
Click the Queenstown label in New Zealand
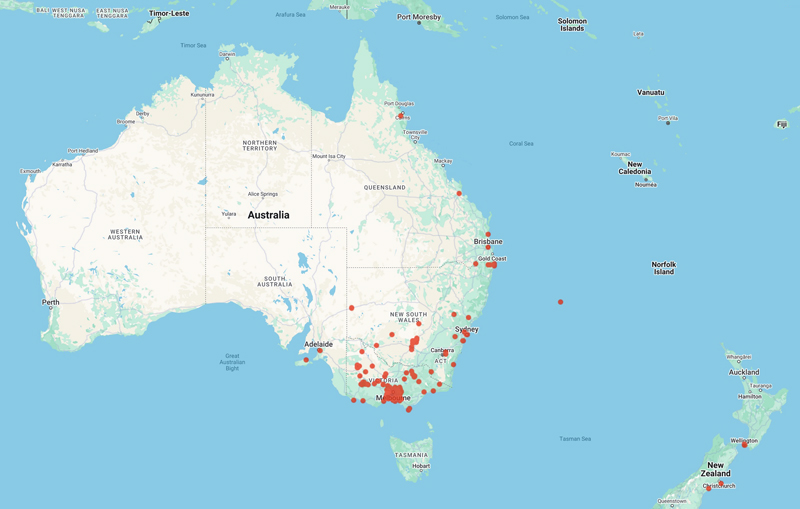(672, 501)
